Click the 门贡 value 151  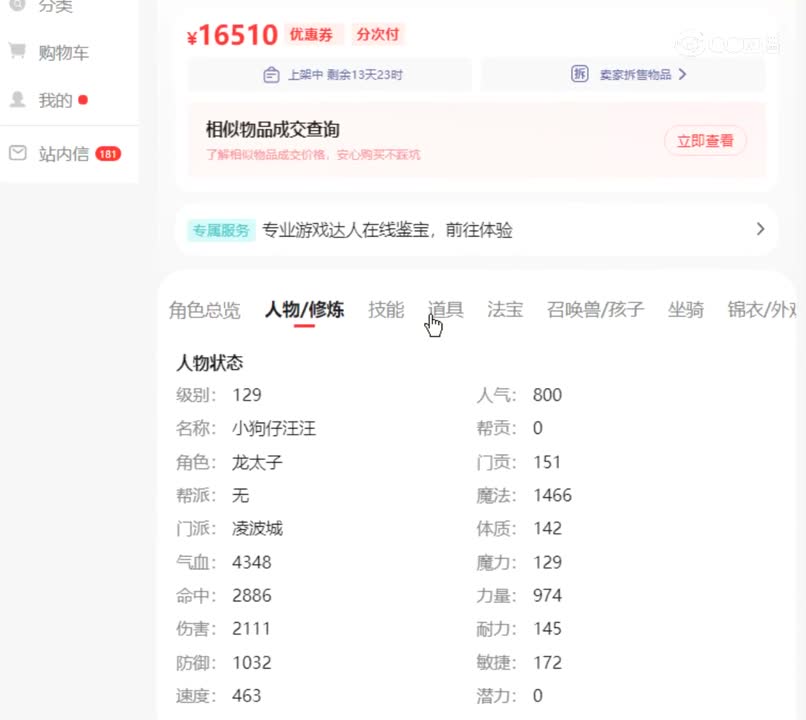pyautogui.click(x=547, y=462)
